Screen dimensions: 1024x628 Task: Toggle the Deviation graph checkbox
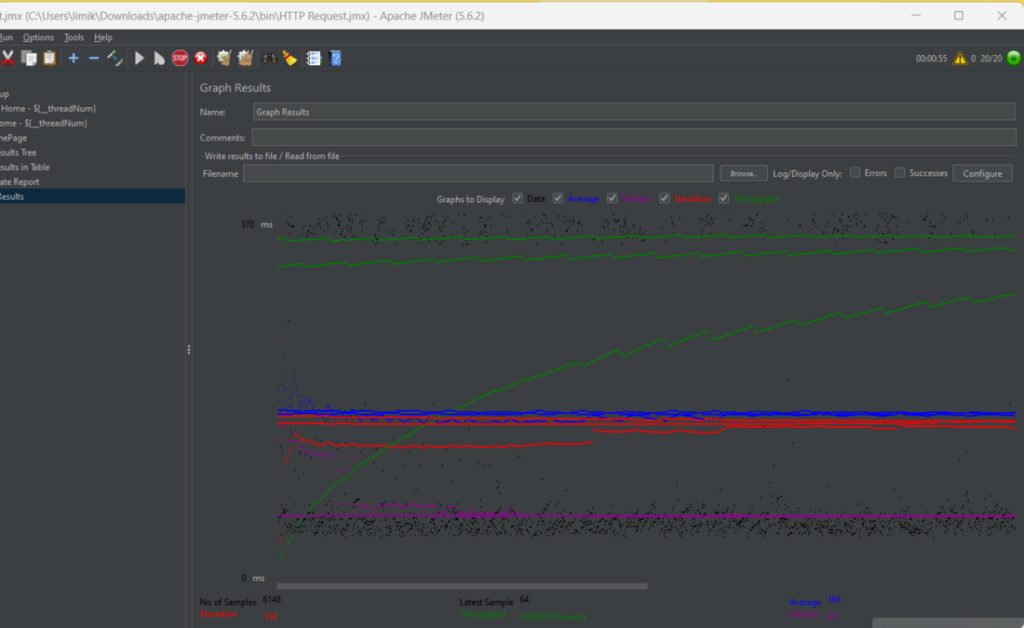[665, 198]
